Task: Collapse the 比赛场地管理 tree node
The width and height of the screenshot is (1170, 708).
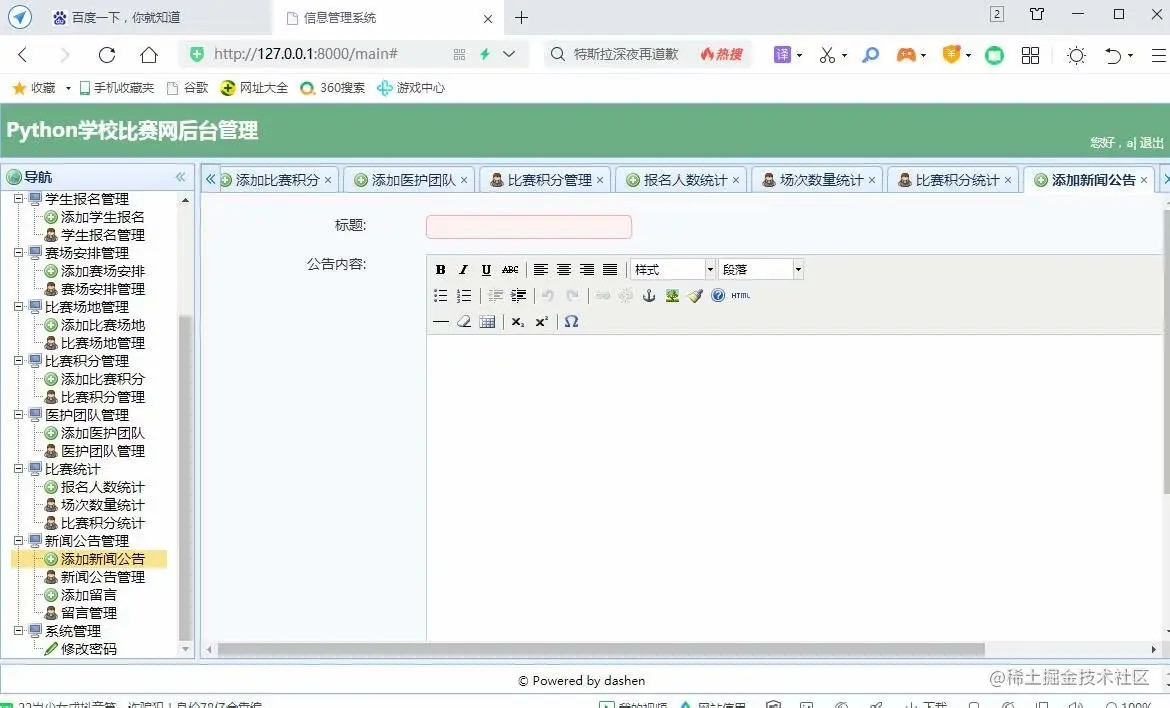Action: pos(19,307)
